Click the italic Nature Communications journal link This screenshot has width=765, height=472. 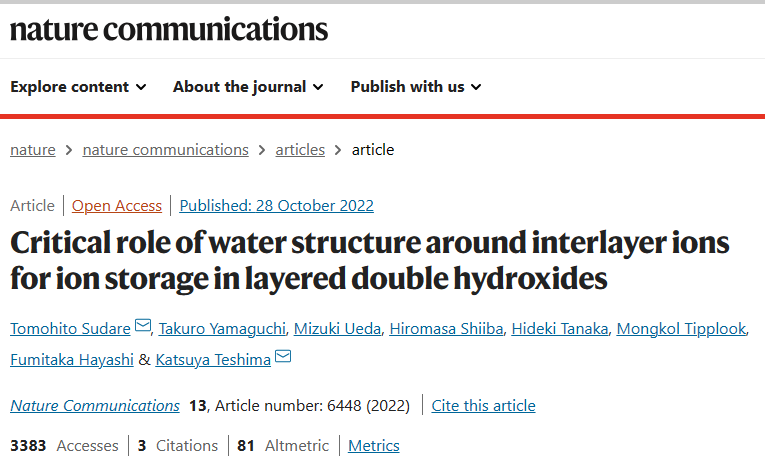(95, 406)
